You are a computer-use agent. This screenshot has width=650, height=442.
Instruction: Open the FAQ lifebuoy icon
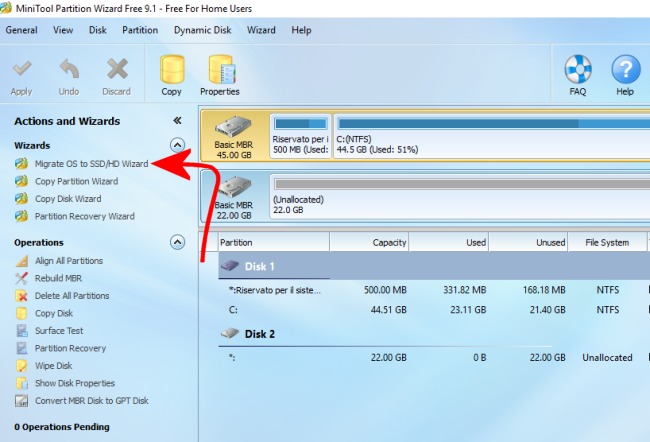(578, 69)
